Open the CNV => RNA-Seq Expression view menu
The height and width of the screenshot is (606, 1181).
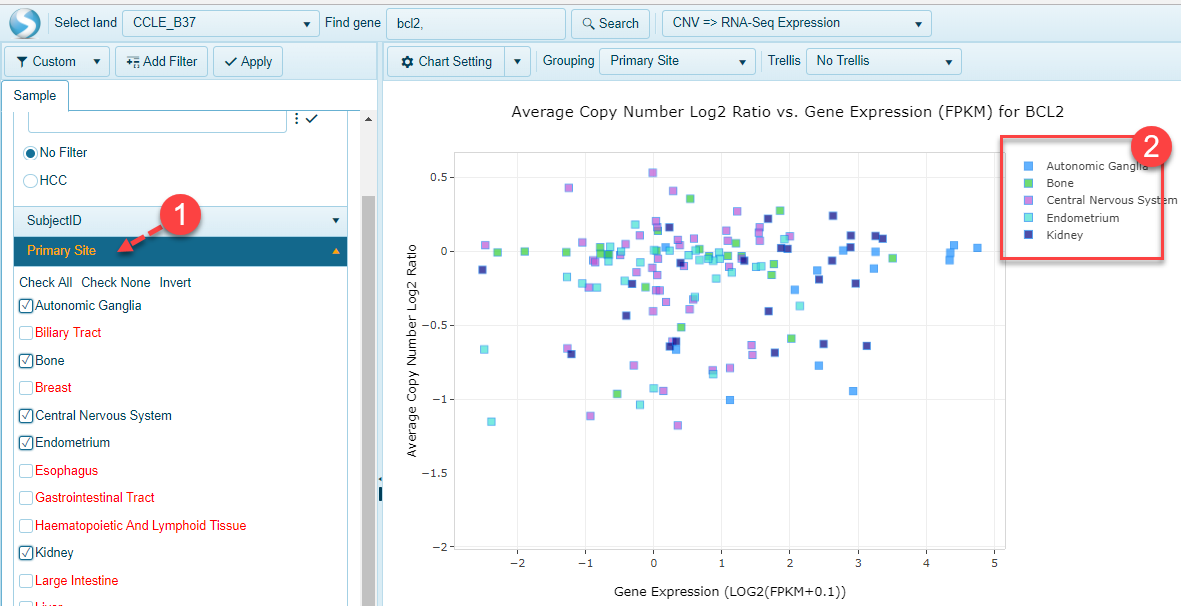[x=796, y=23]
